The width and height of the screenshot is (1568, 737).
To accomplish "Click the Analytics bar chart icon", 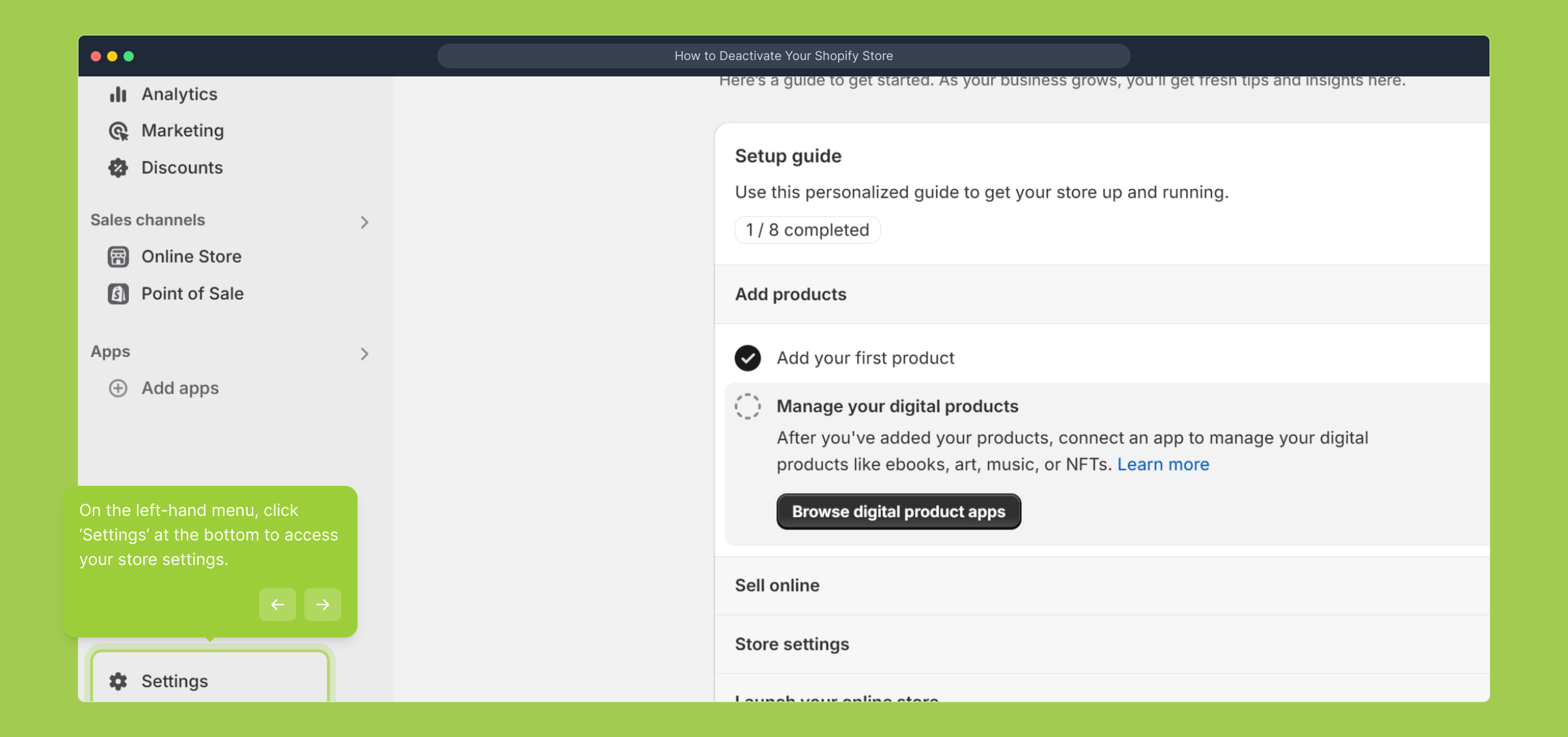I will pos(118,94).
